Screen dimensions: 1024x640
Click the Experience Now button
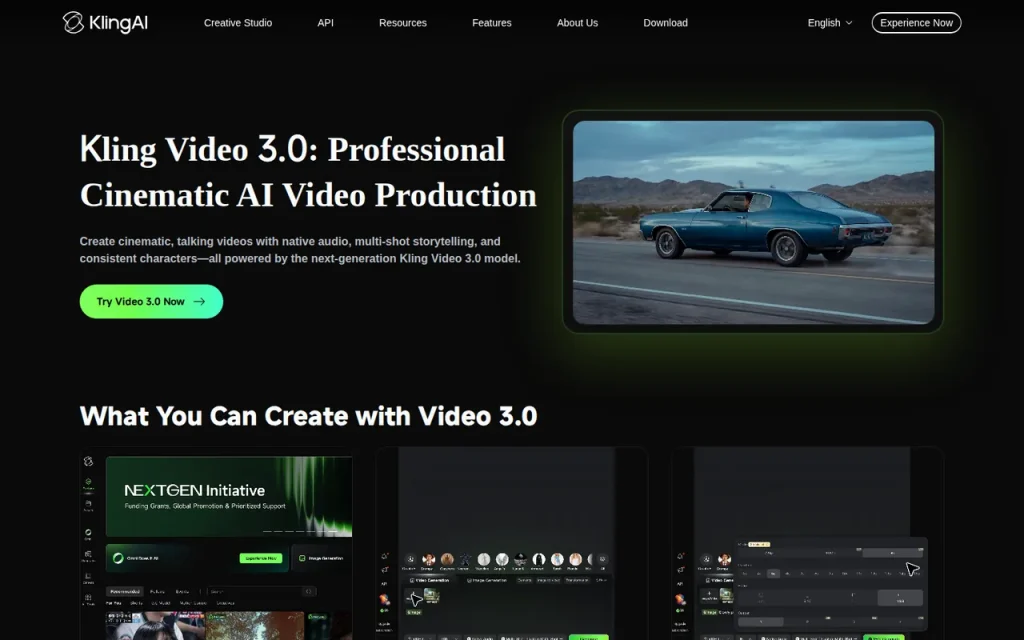point(916,23)
